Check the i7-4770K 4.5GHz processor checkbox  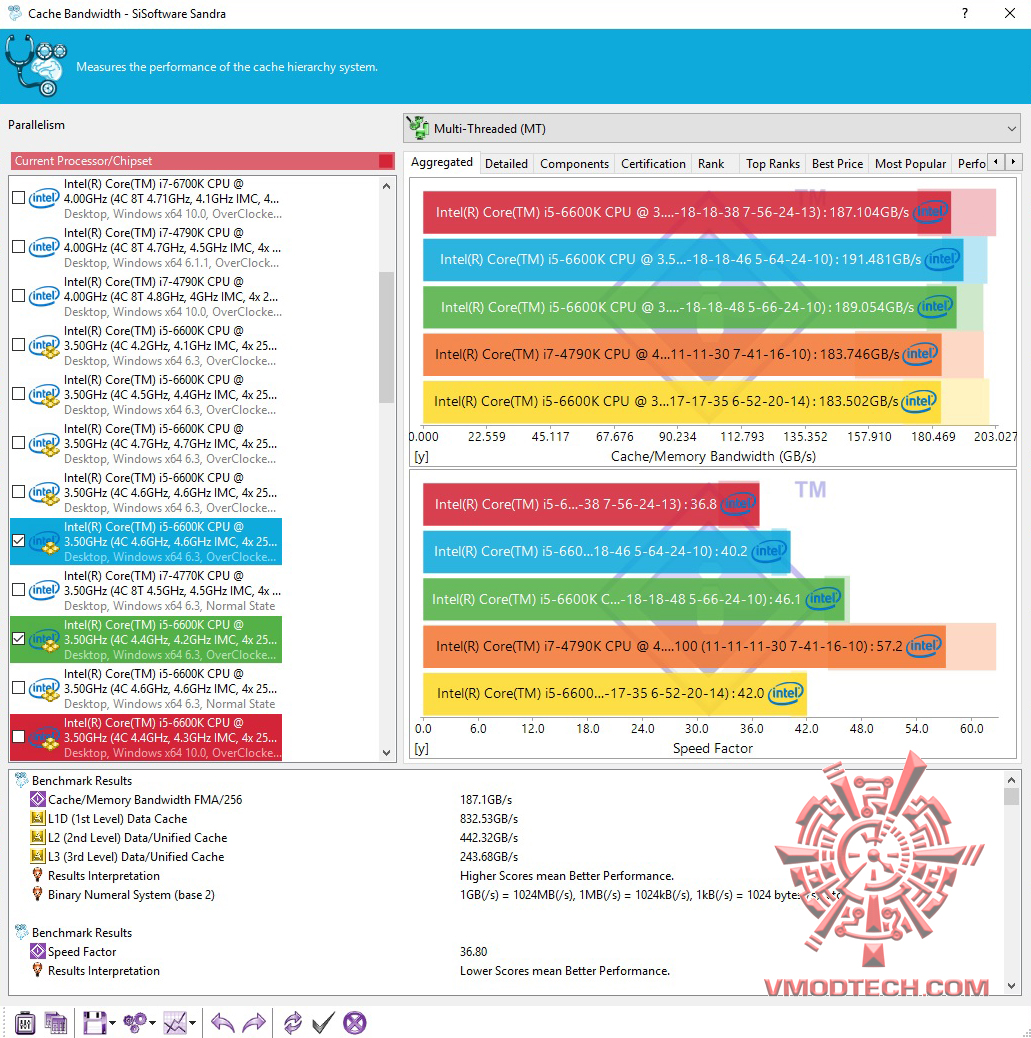click(19, 589)
